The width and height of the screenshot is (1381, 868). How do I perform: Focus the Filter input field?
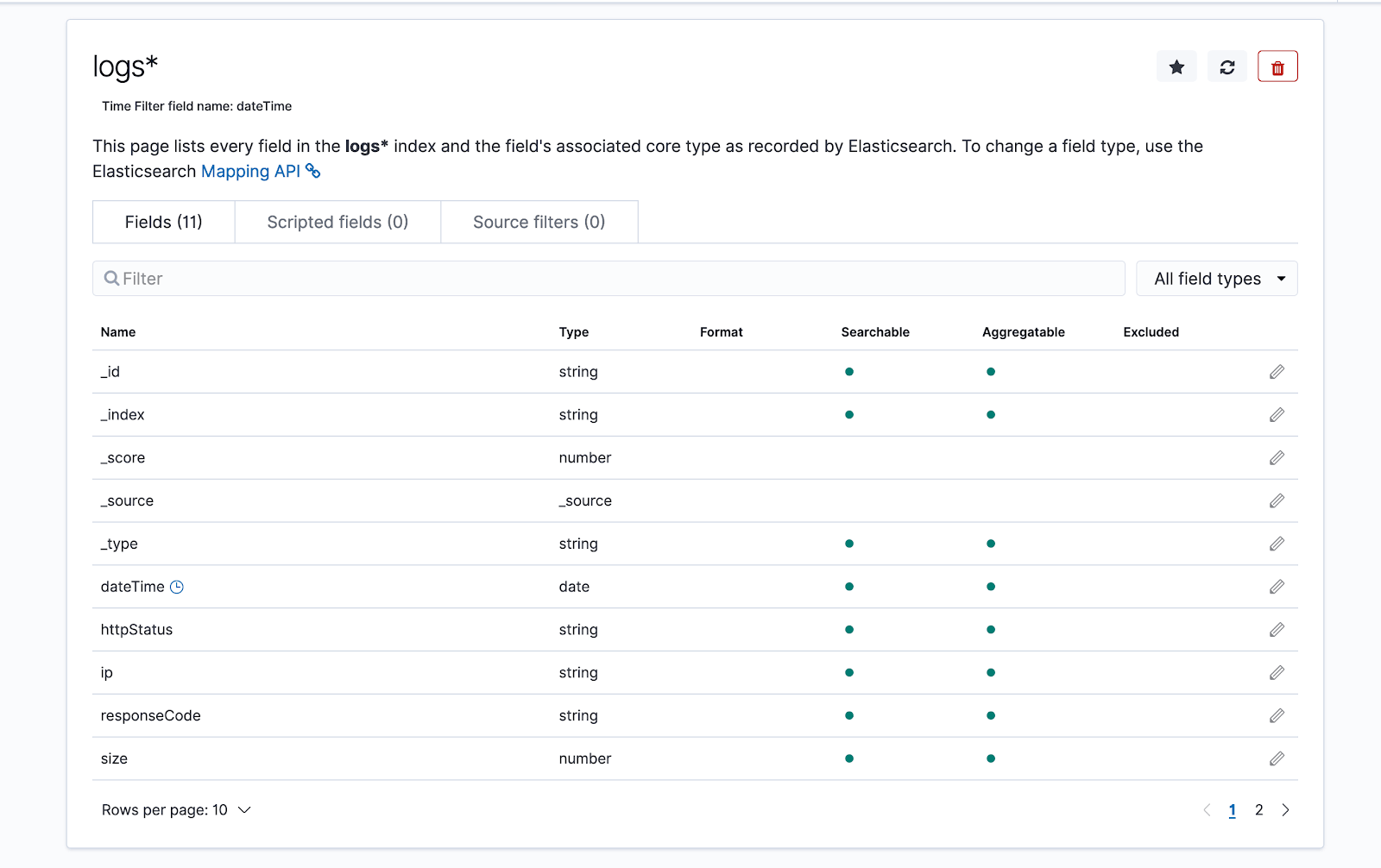pyautogui.click(x=609, y=279)
